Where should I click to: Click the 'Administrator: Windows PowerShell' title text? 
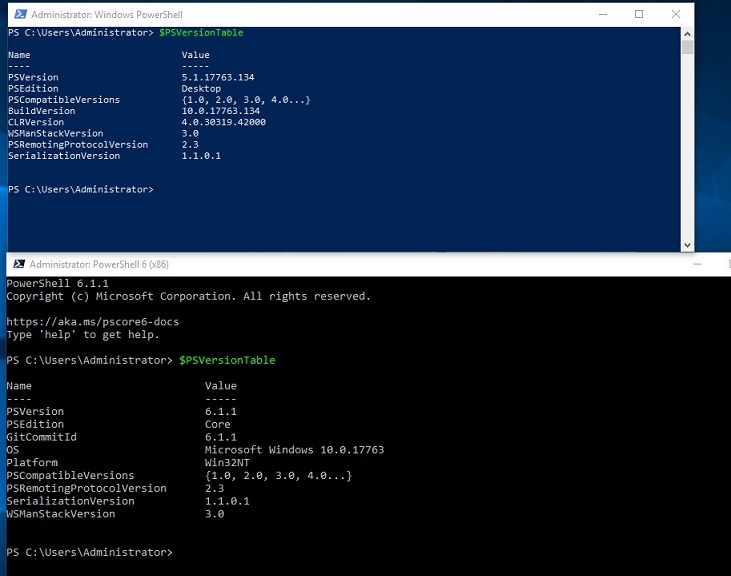click(x=107, y=14)
